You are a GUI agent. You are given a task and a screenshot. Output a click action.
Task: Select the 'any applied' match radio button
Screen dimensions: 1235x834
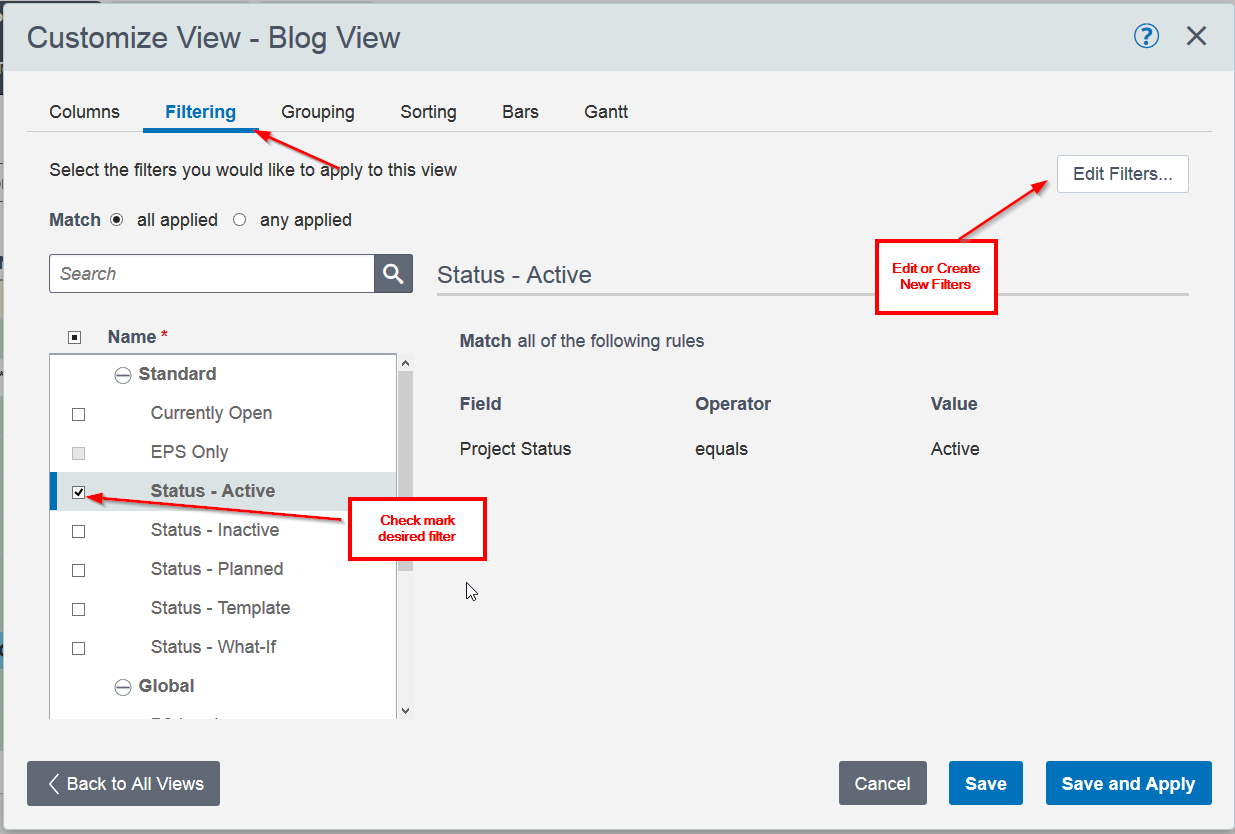[239, 220]
